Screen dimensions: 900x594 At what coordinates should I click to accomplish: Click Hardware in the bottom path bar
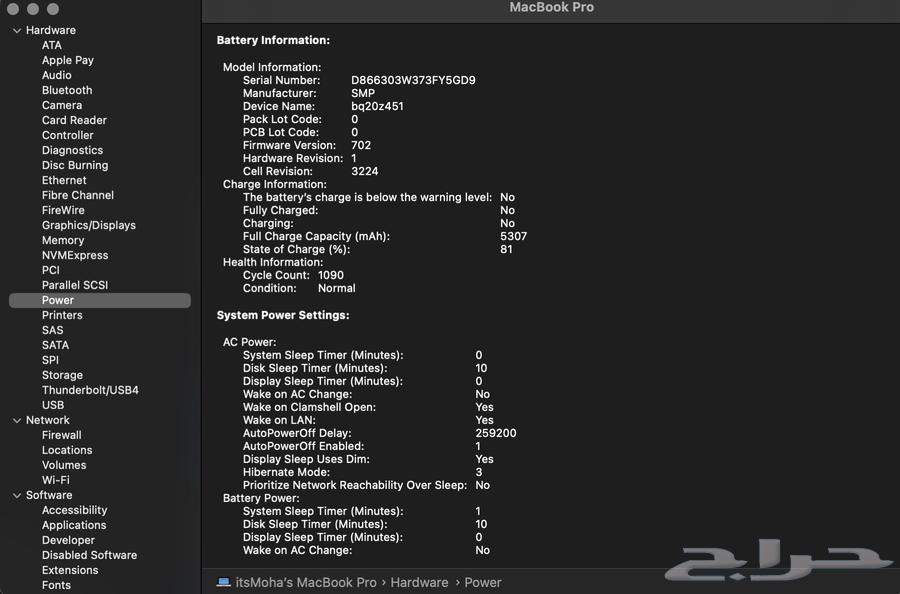tap(419, 582)
